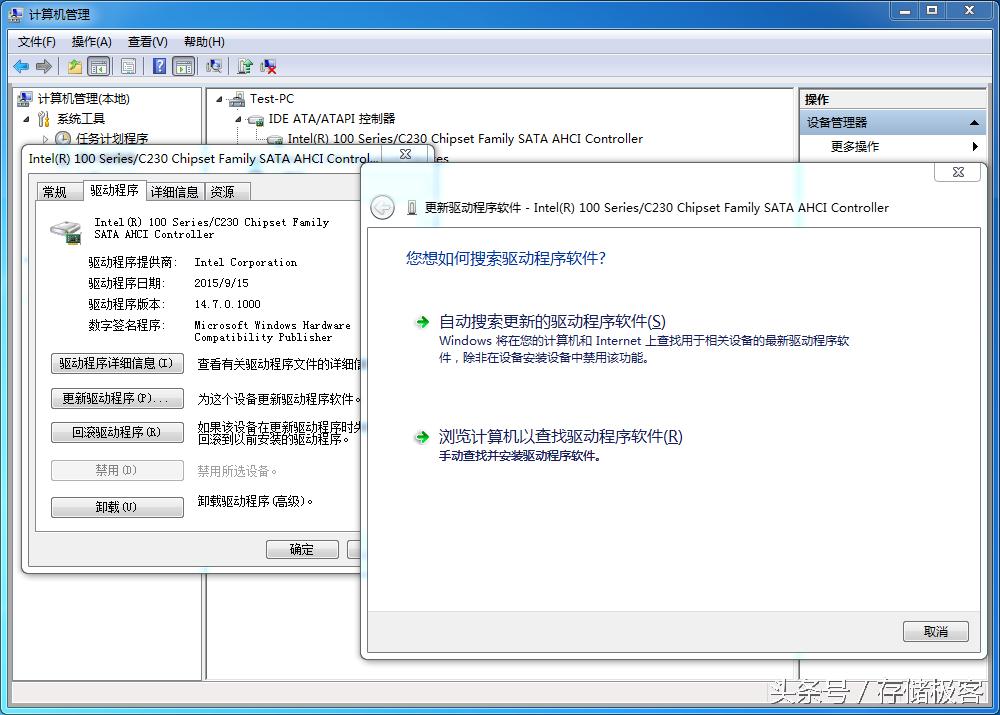1000x715 pixels.
Task: Click the Back navigation arrow in the toolbar
Action: tap(20, 65)
